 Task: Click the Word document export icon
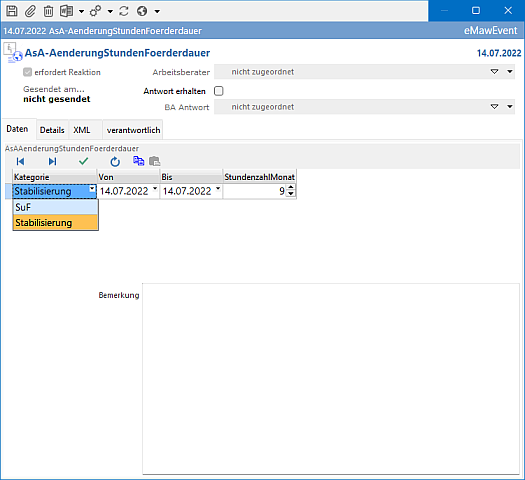point(66,11)
